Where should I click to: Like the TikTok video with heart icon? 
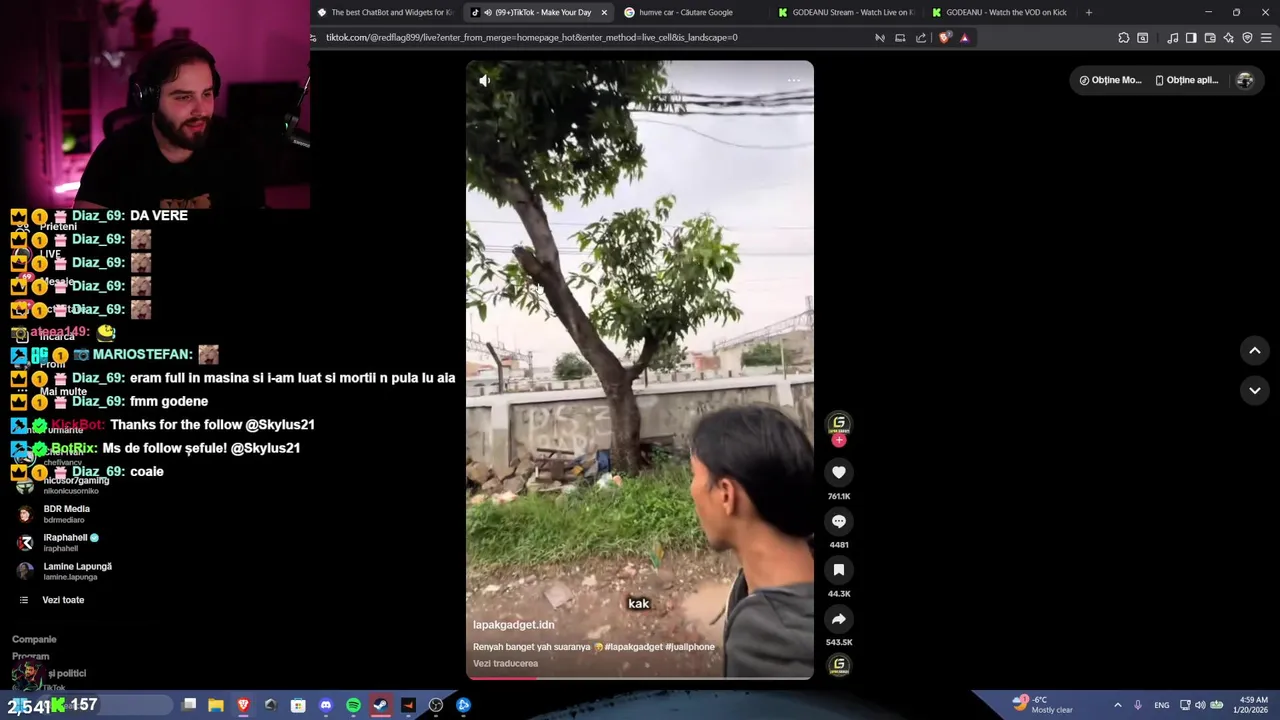[839, 472]
